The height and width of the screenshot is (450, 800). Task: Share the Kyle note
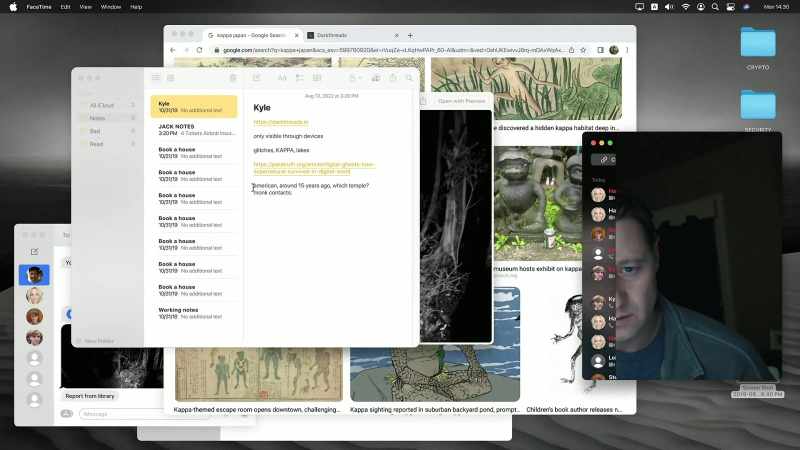(393, 78)
